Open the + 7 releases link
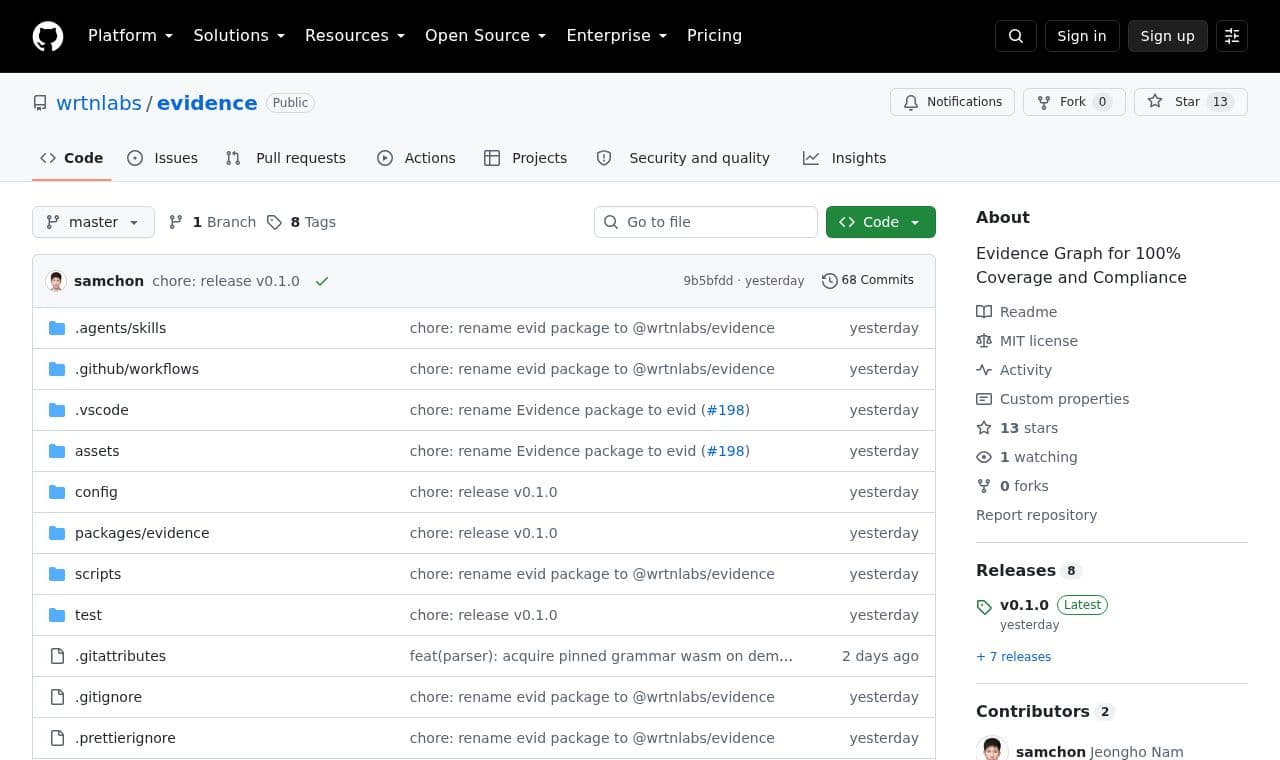 pyautogui.click(x=1013, y=657)
